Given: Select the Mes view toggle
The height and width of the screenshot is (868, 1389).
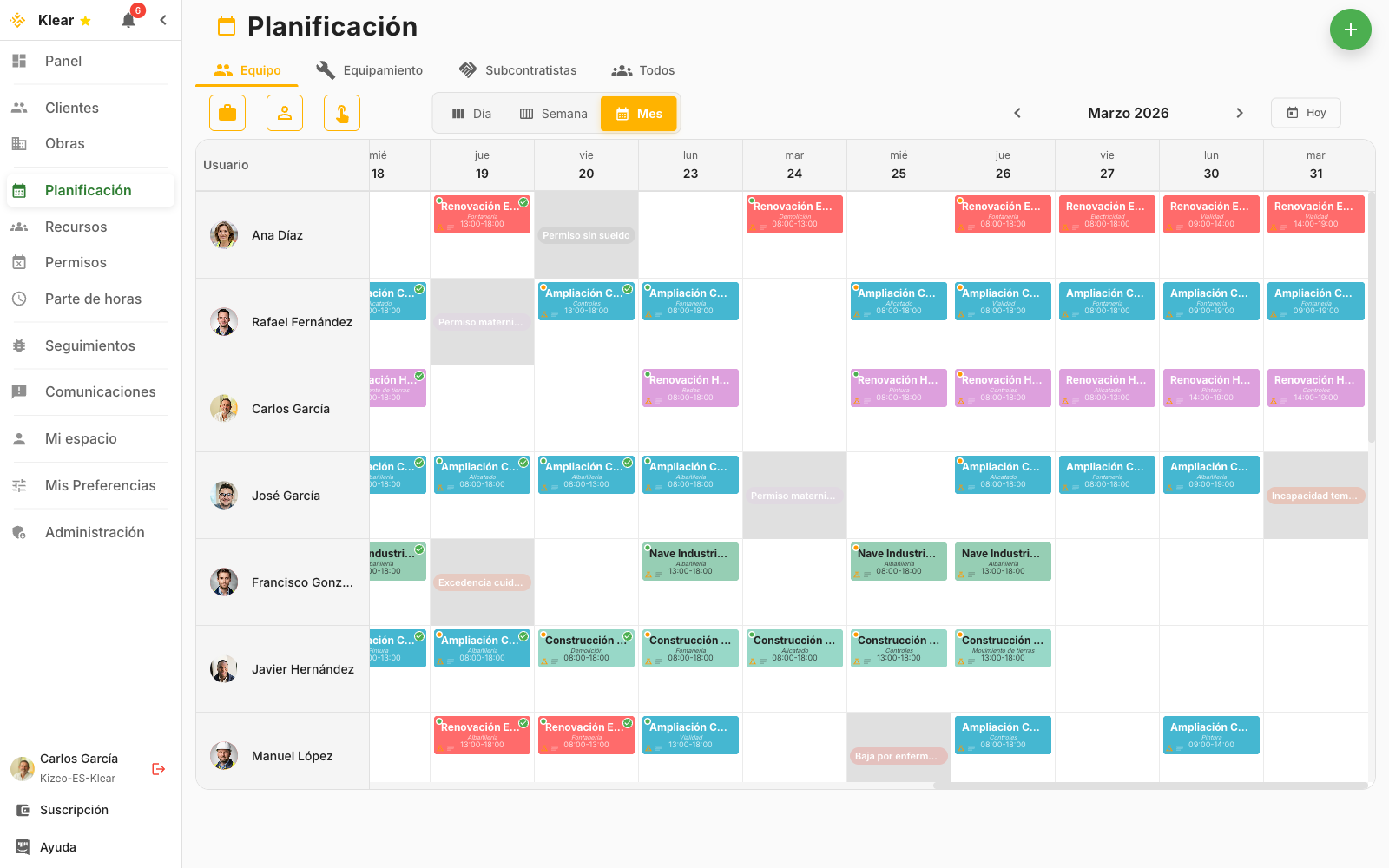Looking at the screenshot, I should [639, 113].
